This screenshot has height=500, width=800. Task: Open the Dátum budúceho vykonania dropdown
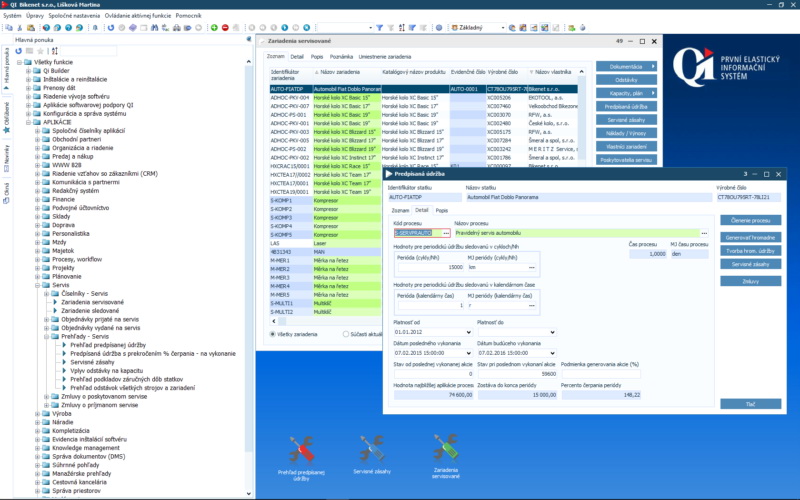[x=552, y=353]
